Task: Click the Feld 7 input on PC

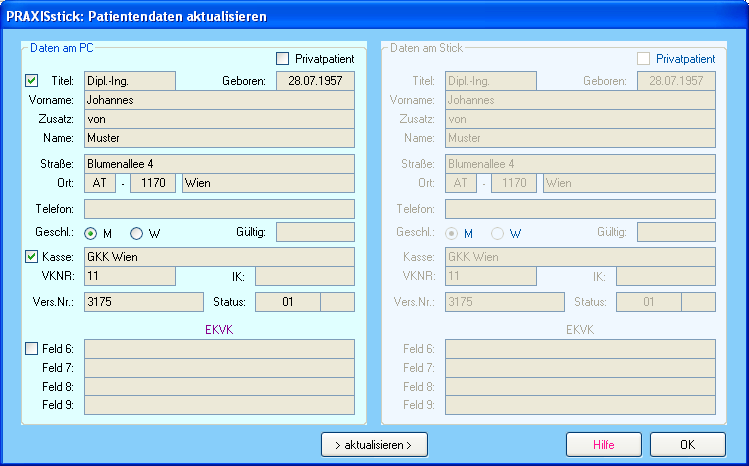Action: coord(219,368)
